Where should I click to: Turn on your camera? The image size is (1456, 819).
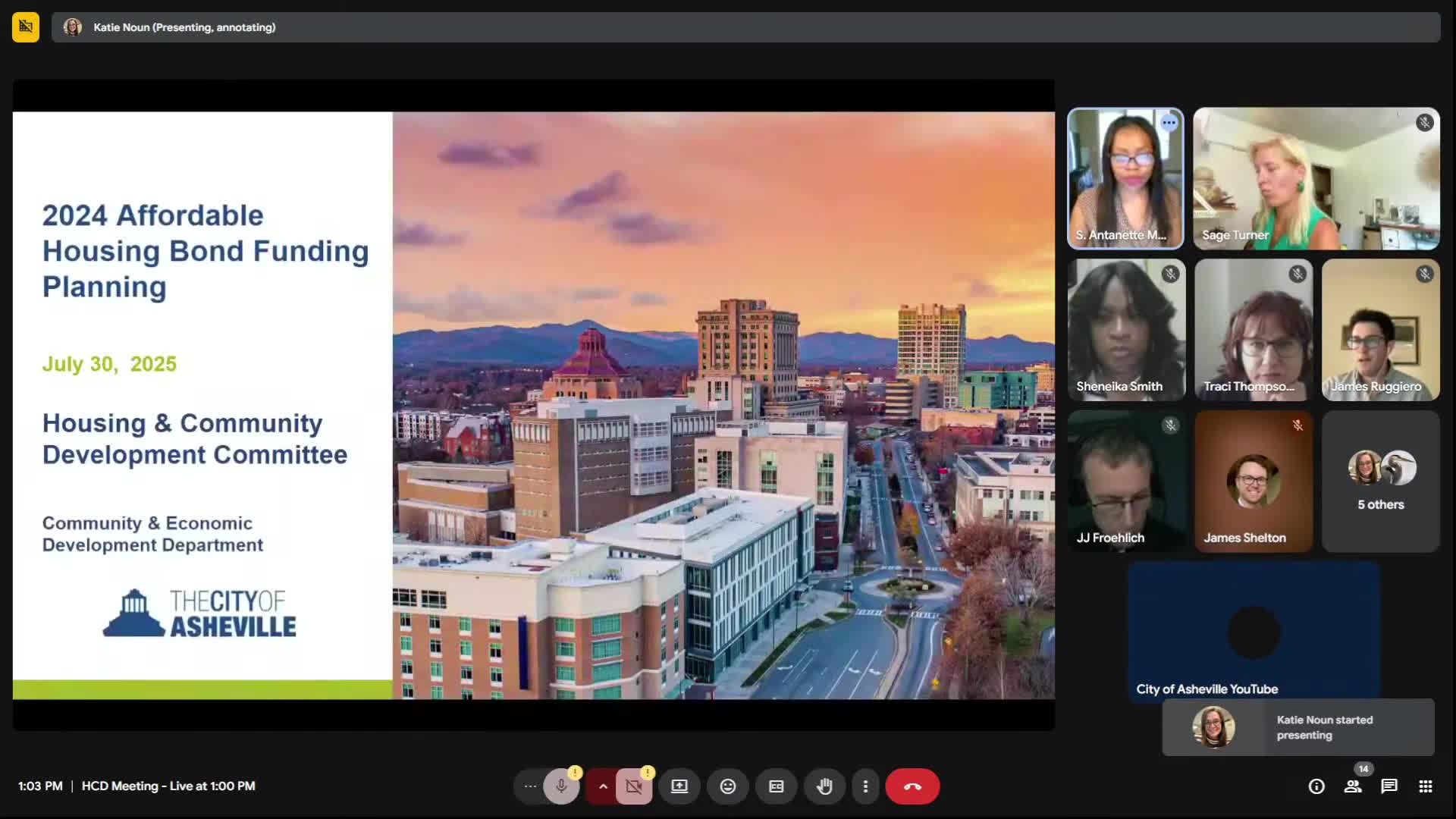pyautogui.click(x=634, y=786)
